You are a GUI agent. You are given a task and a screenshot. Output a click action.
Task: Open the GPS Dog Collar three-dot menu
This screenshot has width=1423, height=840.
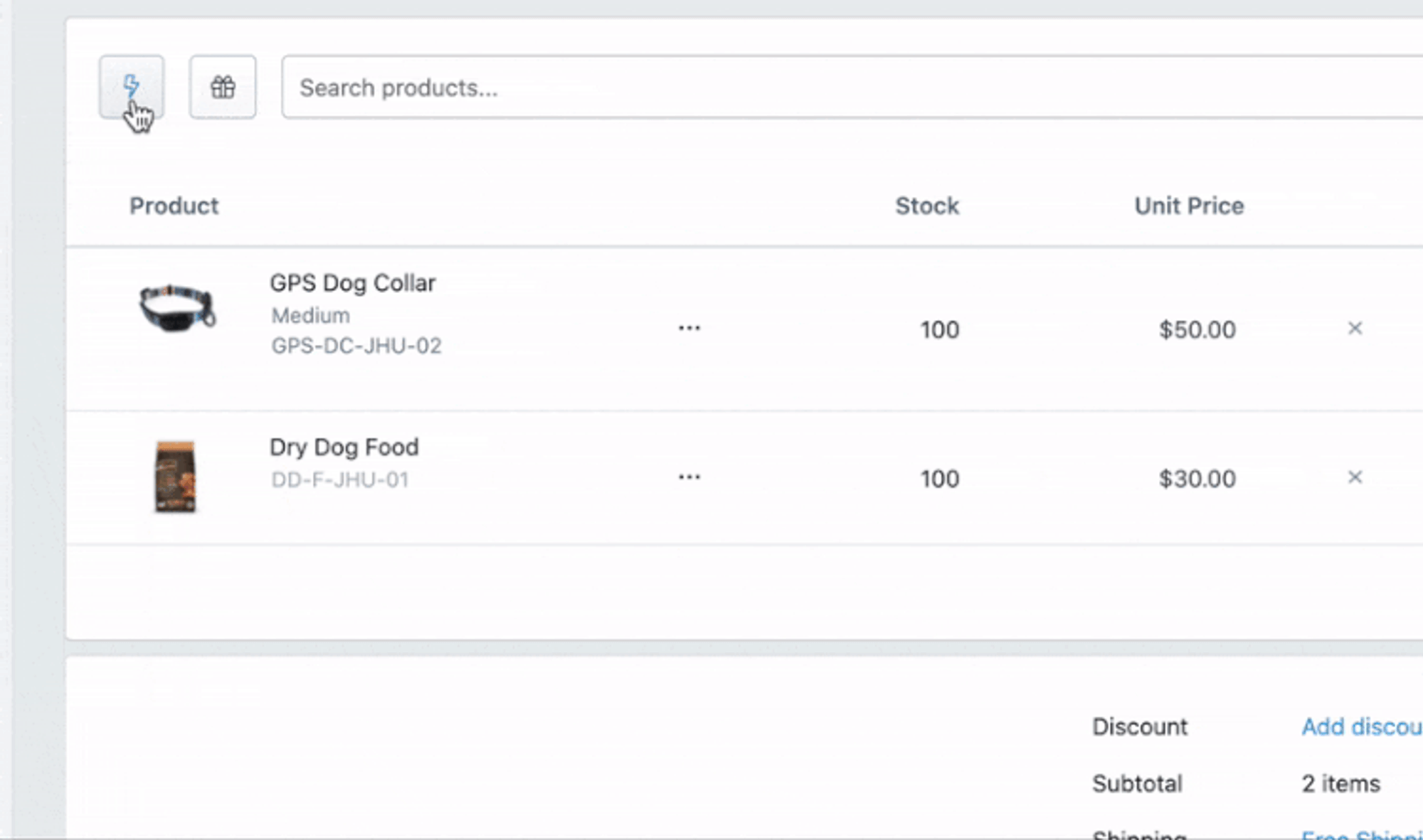689,328
